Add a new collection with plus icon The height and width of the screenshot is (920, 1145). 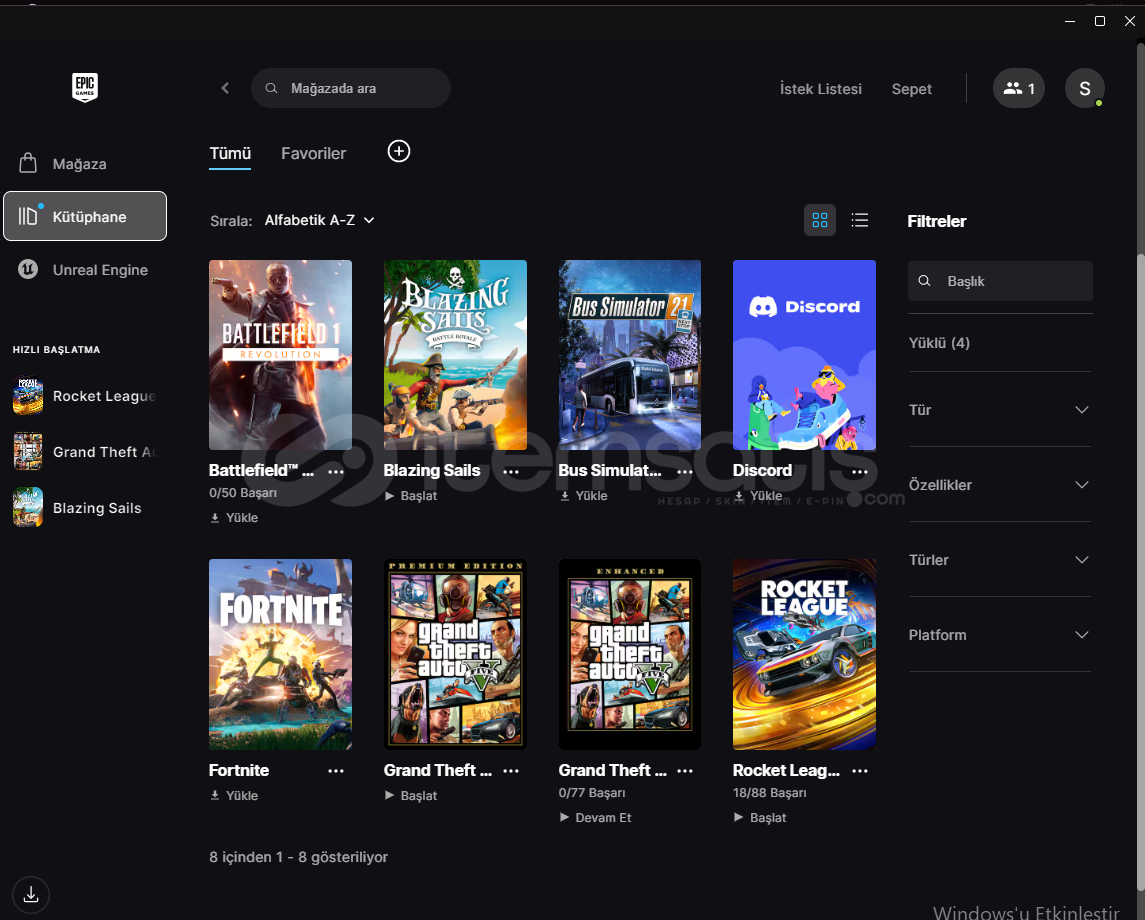(399, 151)
